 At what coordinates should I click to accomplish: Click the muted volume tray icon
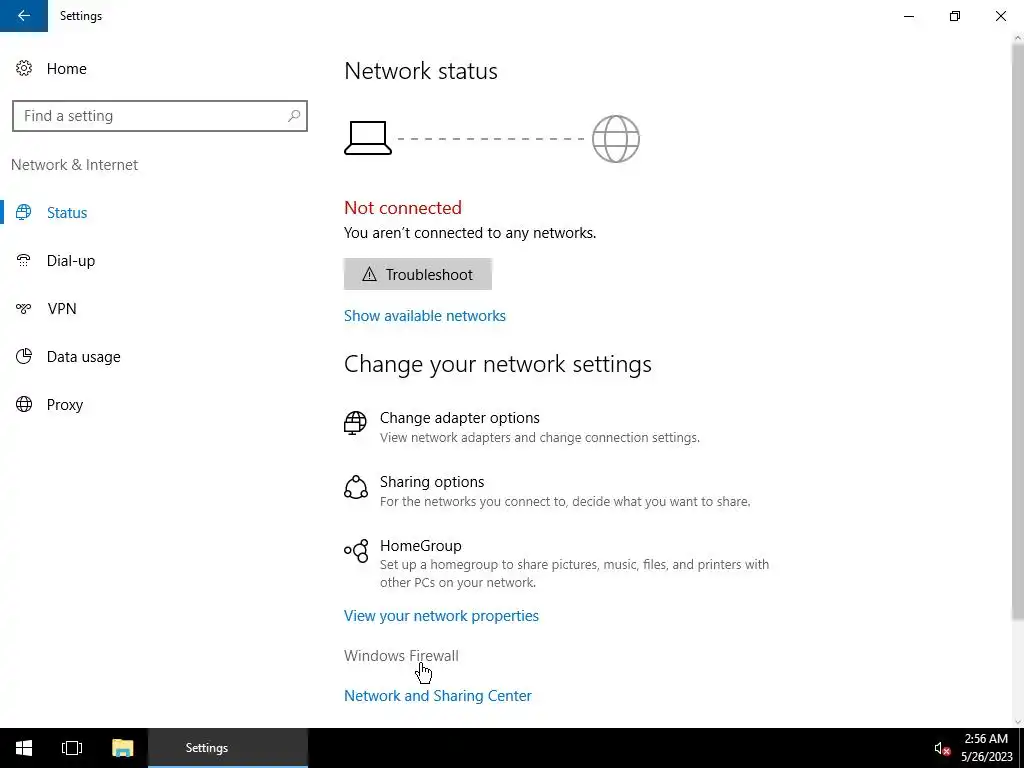pyautogui.click(x=941, y=748)
